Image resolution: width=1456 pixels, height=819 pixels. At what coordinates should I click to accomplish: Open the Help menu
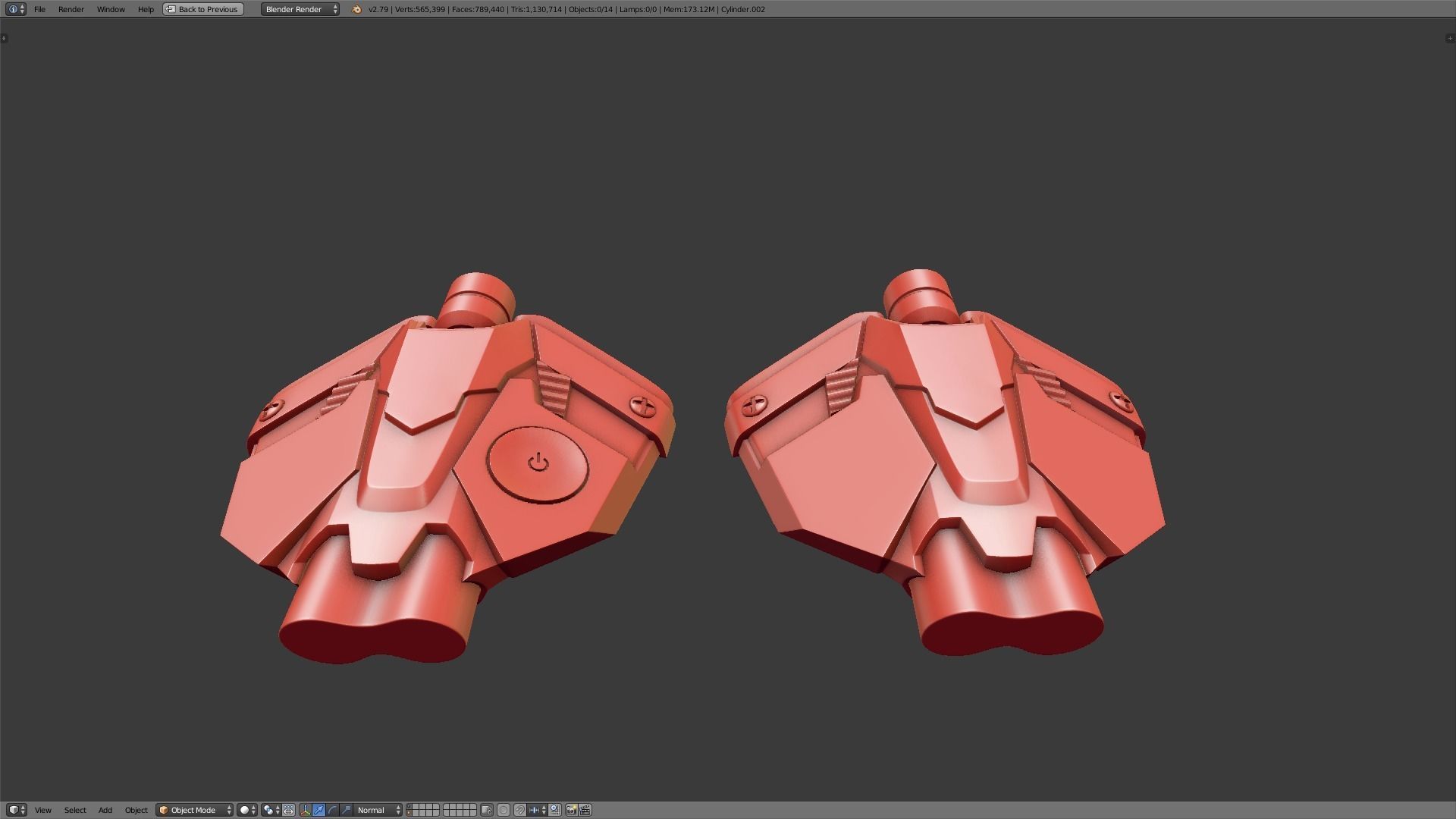click(146, 9)
